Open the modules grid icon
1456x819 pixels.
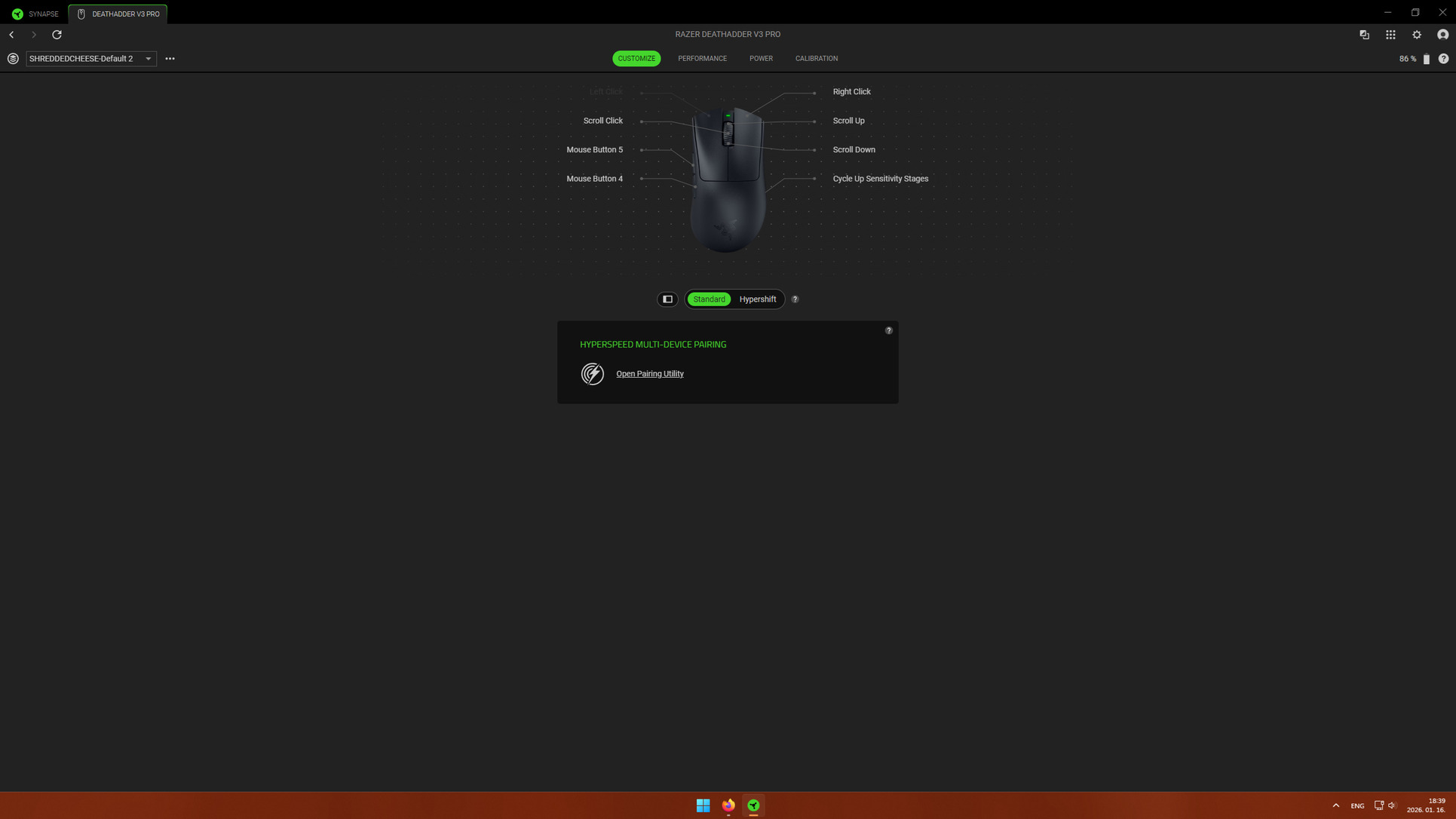pos(1390,35)
